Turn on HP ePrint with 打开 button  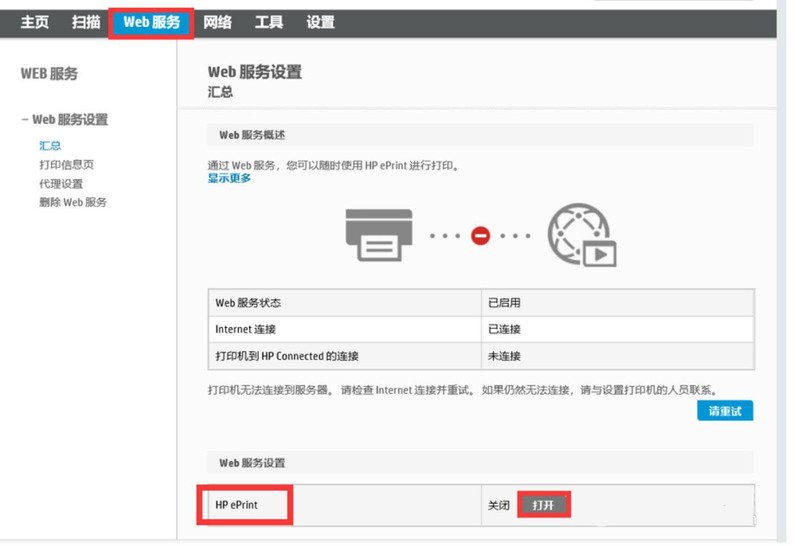[544, 505]
